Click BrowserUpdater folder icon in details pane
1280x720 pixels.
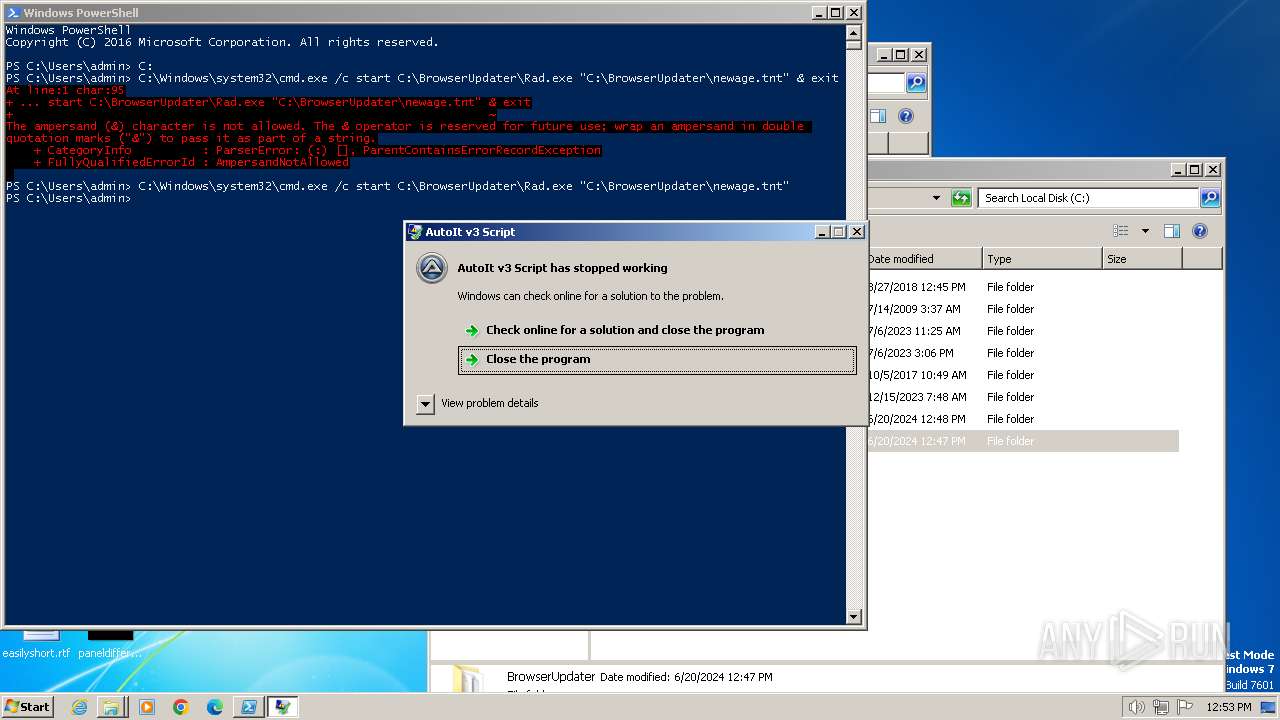[x=468, y=680]
